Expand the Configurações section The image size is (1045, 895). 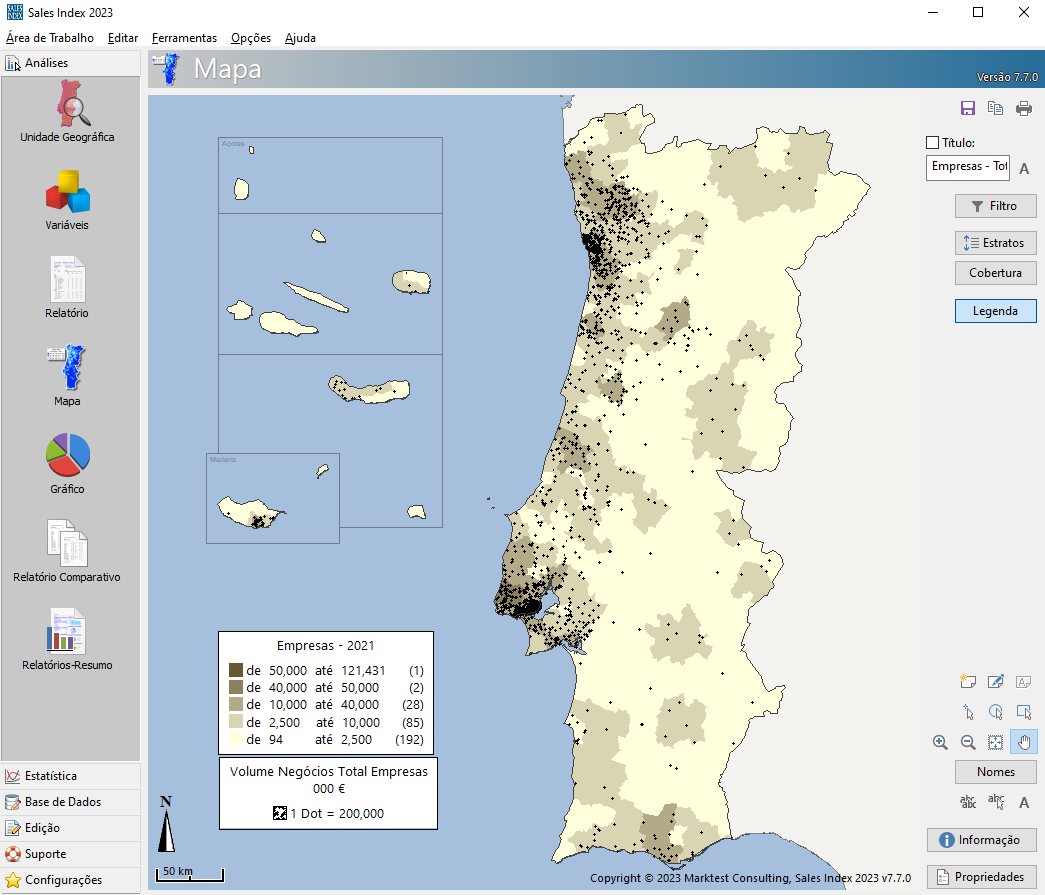63,880
